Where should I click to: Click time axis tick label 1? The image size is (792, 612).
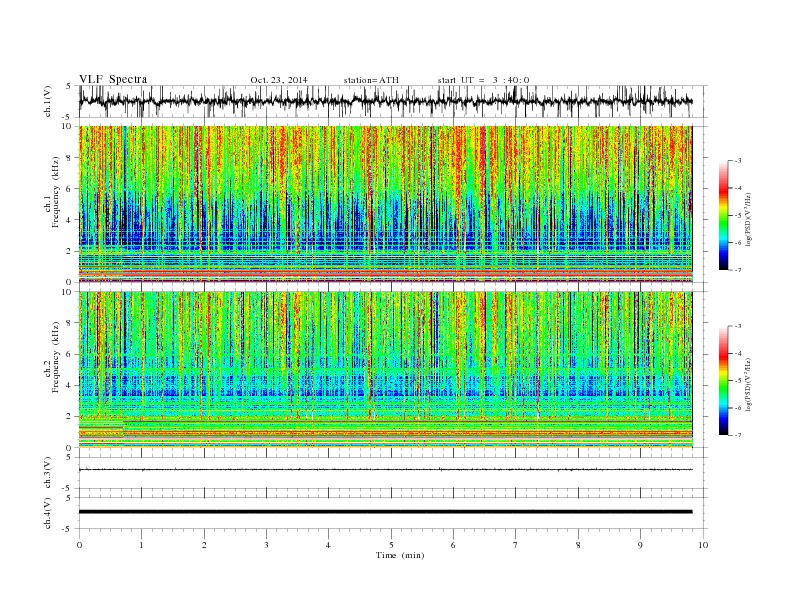[142, 545]
